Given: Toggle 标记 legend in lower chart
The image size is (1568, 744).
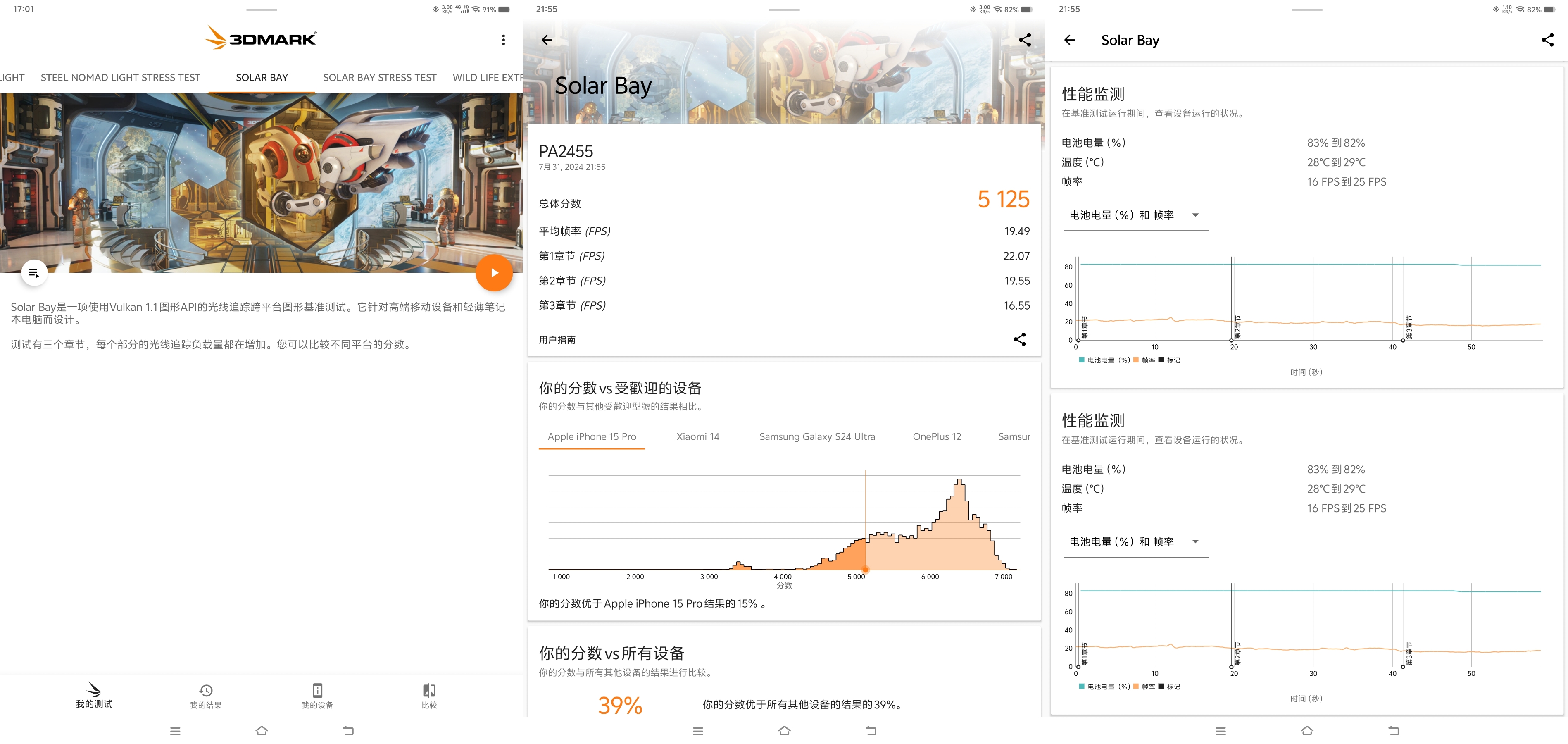Looking at the screenshot, I should click(1169, 686).
